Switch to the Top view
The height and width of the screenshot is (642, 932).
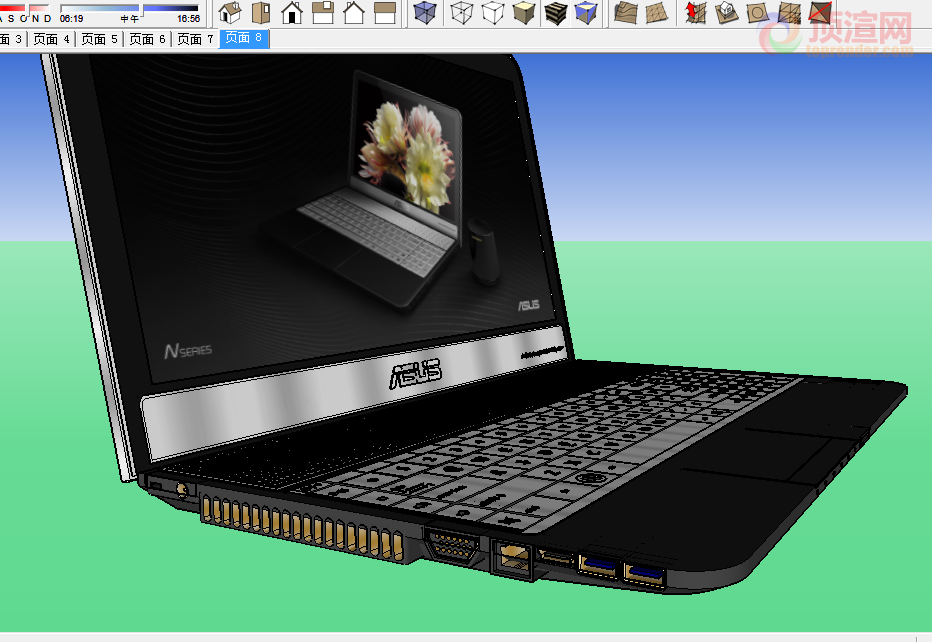pyautogui.click(x=261, y=12)
